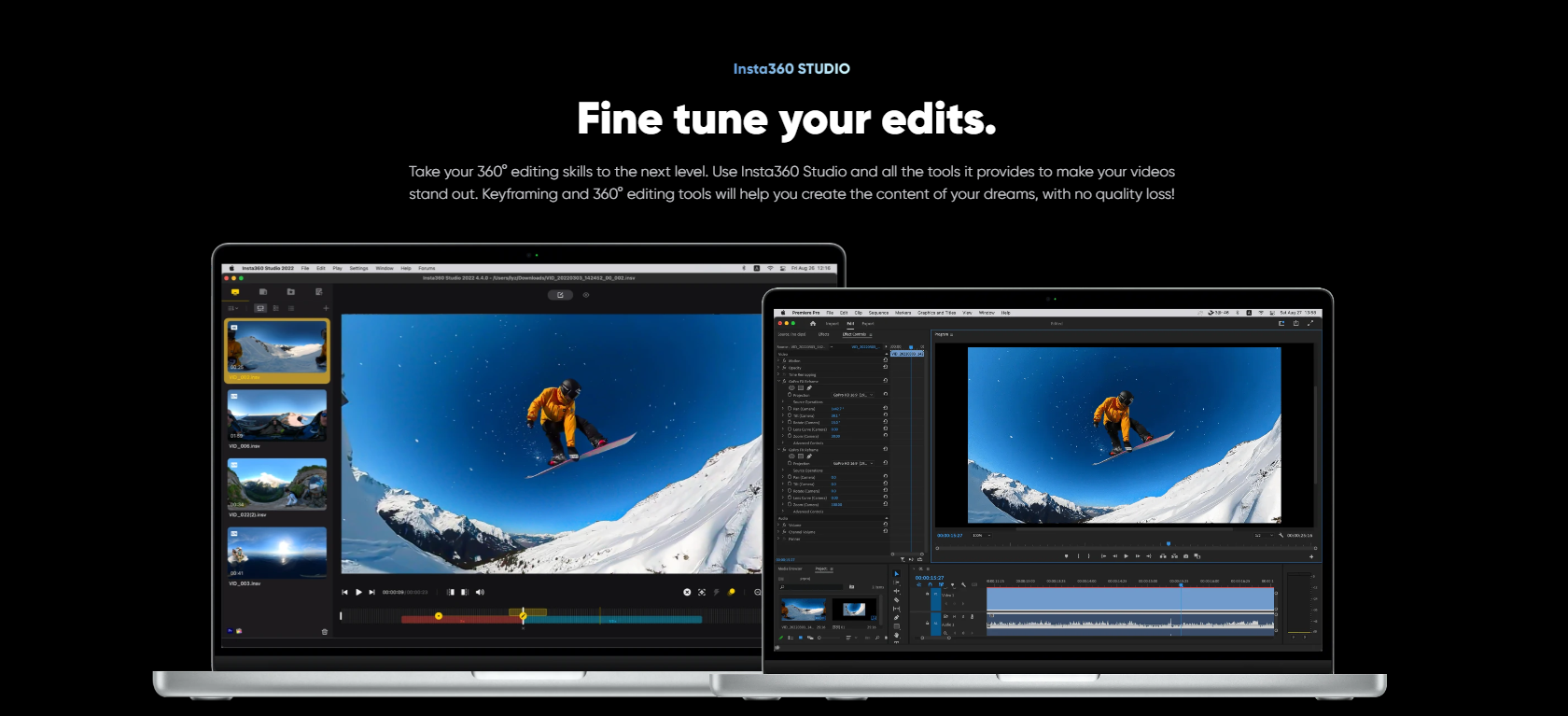This screenshot has width=1568, height=716.
Task: Click the volume speaker icon in Insta360 player
Action: click(480, 592)
